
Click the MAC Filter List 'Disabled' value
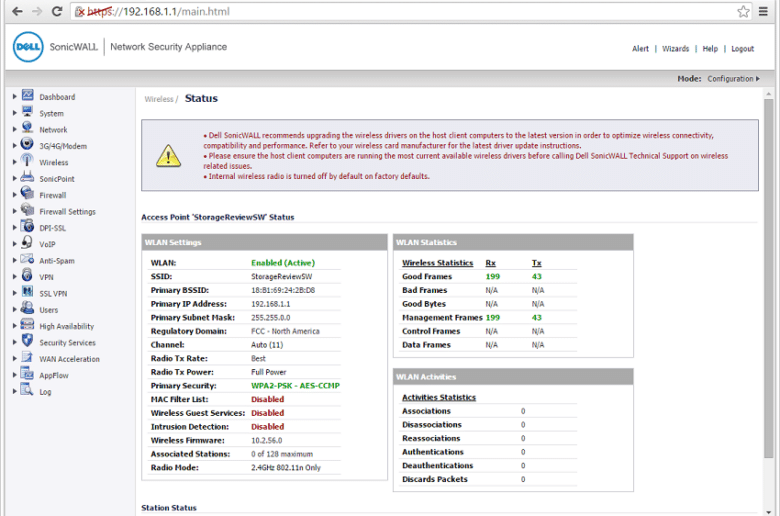268,399
